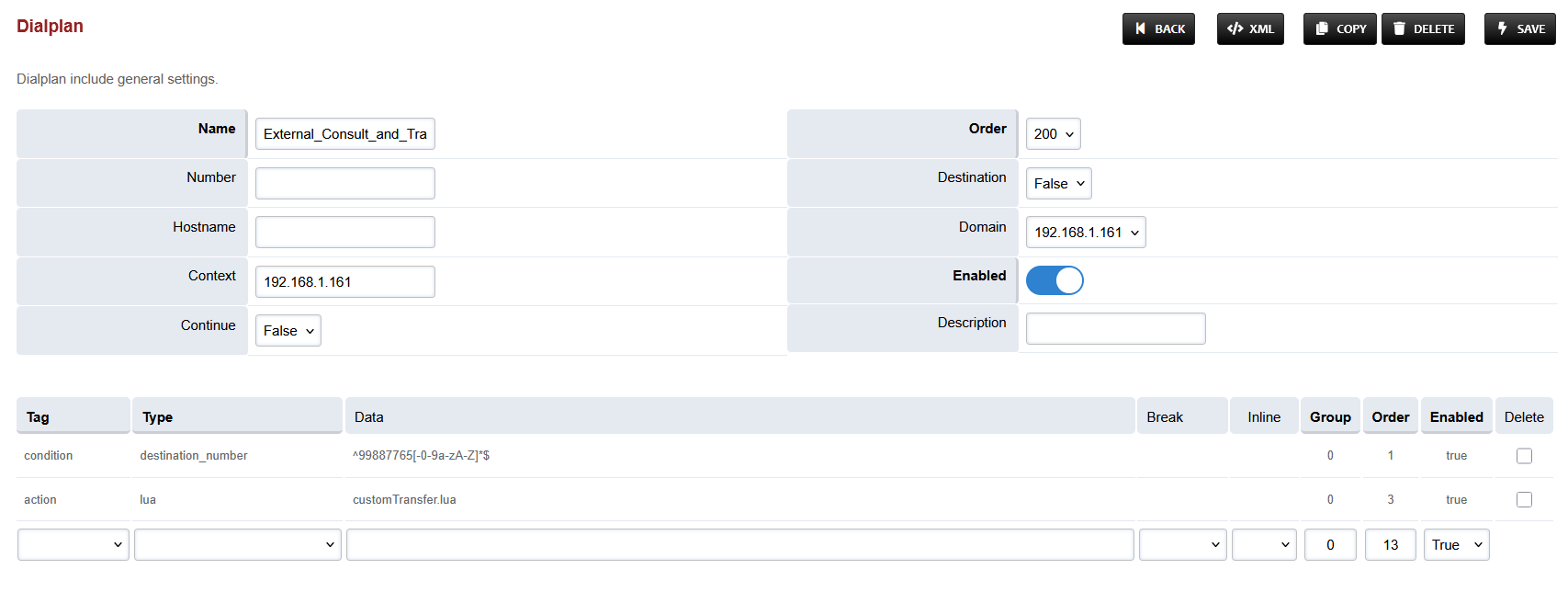Click the Save lightning bolt icon
The height and width of the screenshot is (592, 1568).
[1503, 28]
